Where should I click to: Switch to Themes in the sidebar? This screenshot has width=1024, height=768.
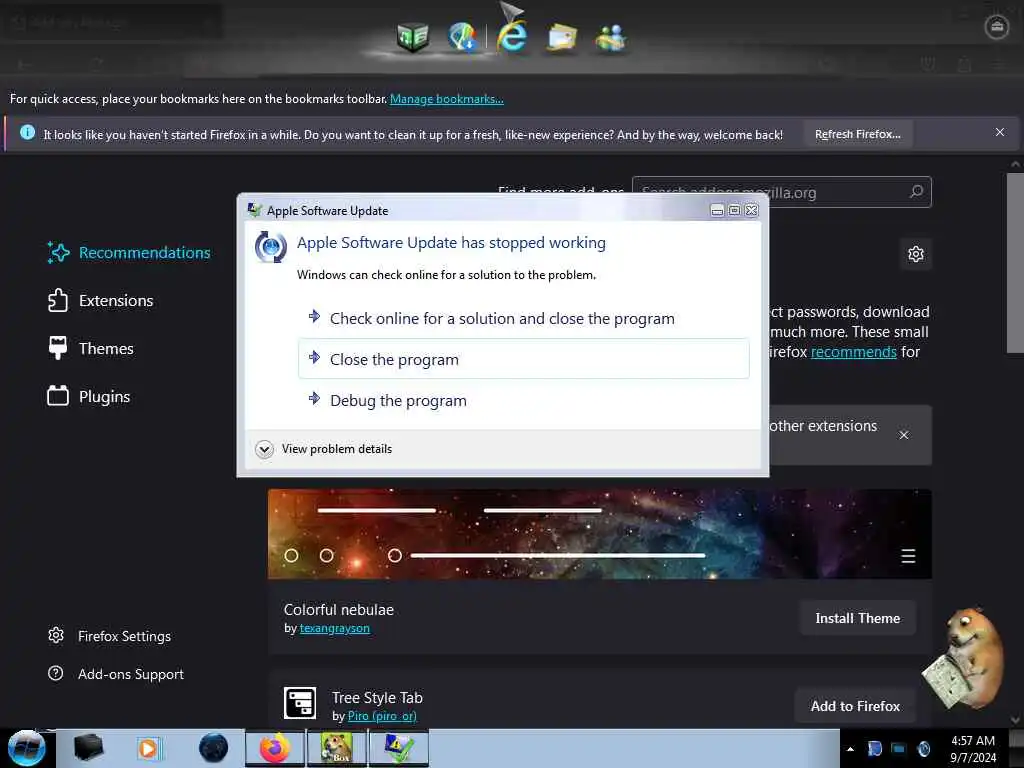pyautogui.click(x=91, y=348)
